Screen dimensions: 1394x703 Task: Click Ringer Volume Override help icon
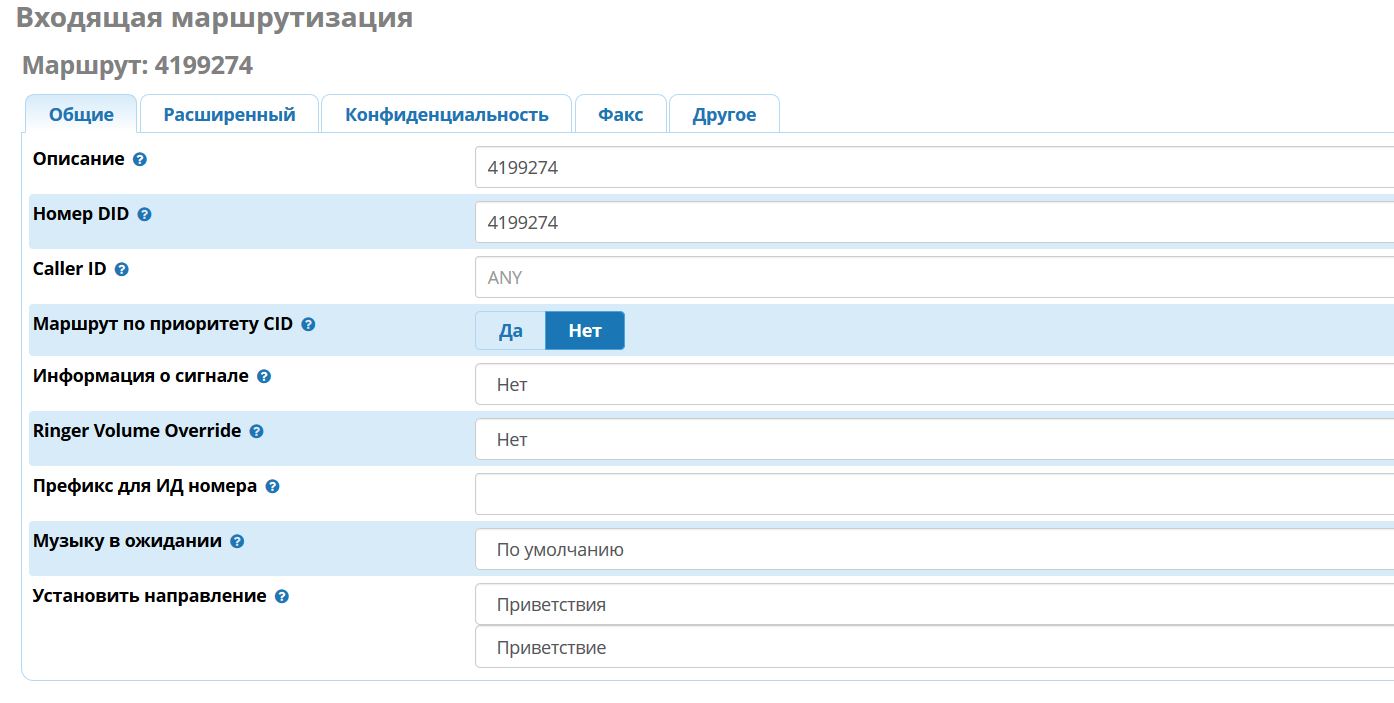(x=256, y=432)
